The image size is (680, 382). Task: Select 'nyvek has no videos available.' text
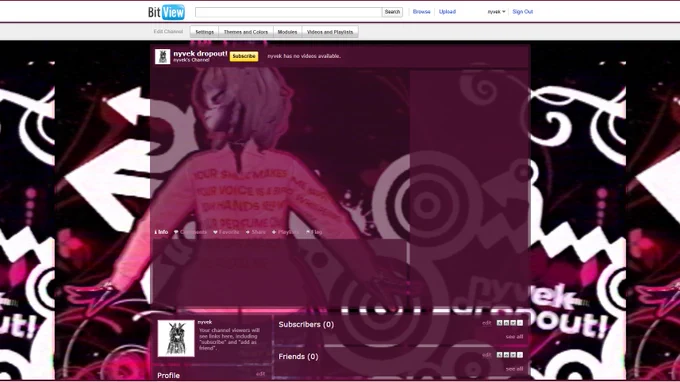pos(304,56)
